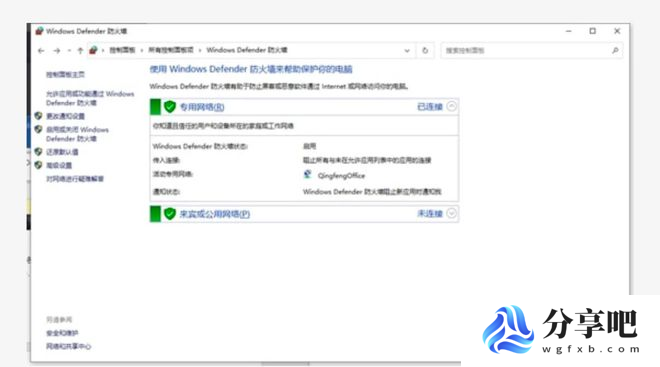Screen dimensions: 660x367
Task: Click the firewall icon in address bar
Action: pyautogui.click(x=93, y=51)
